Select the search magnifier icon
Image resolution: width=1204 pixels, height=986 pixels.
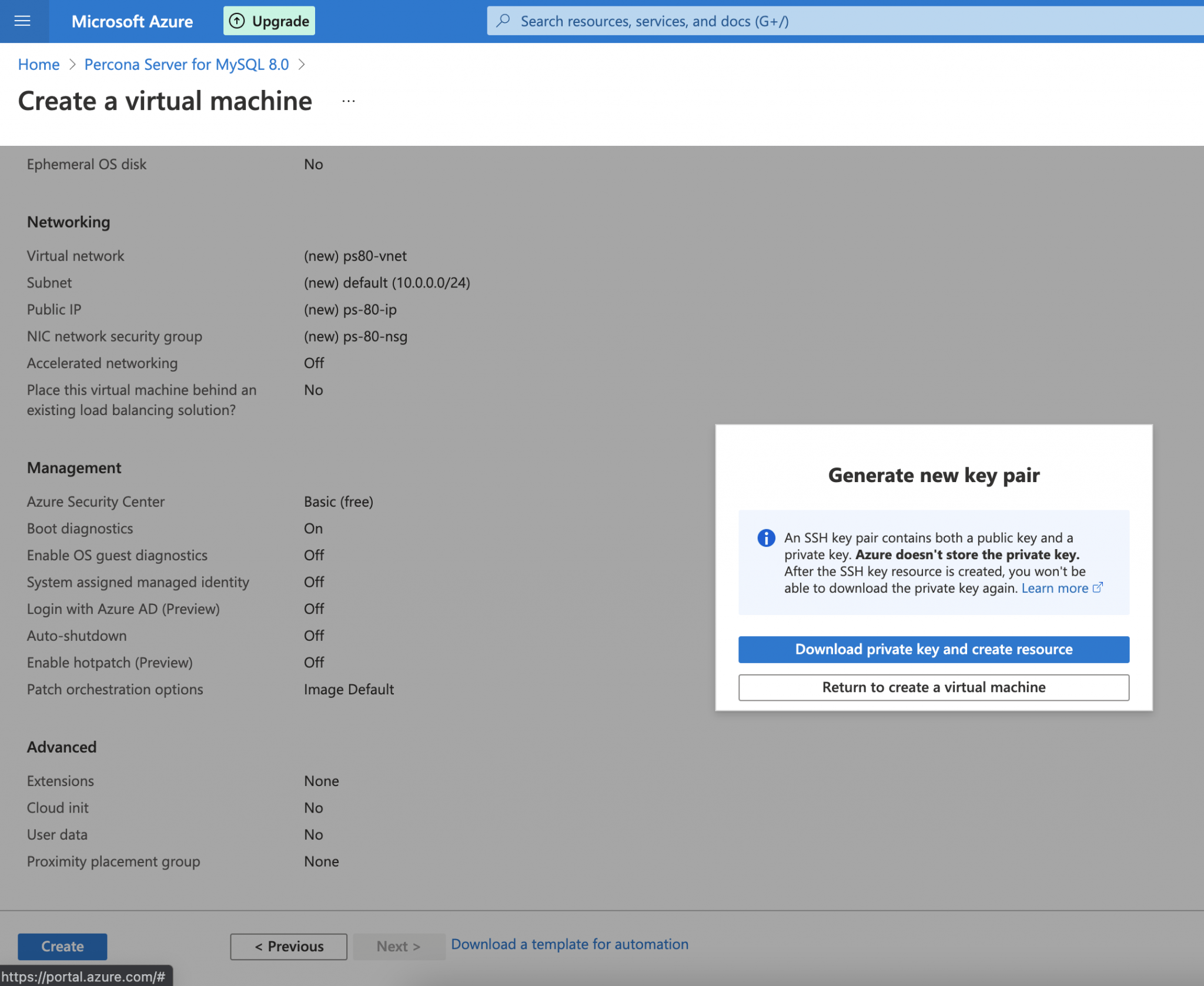coord(503,21)
